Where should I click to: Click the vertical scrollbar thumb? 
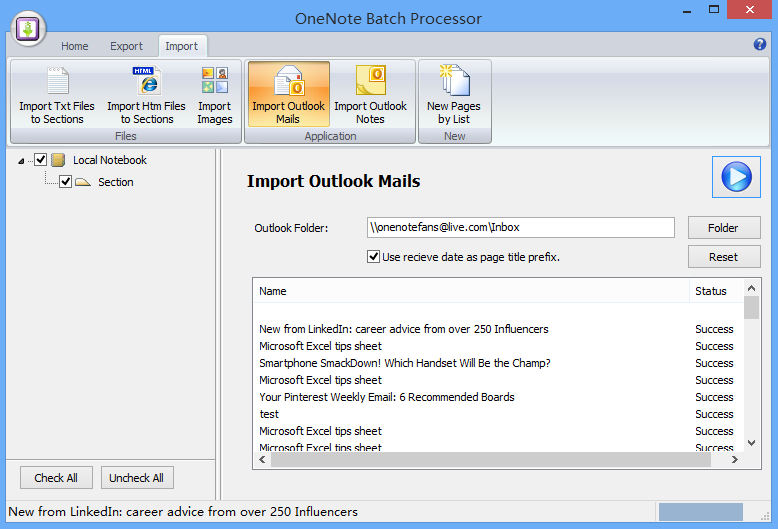pyautogui.click(x=751, y=308)
